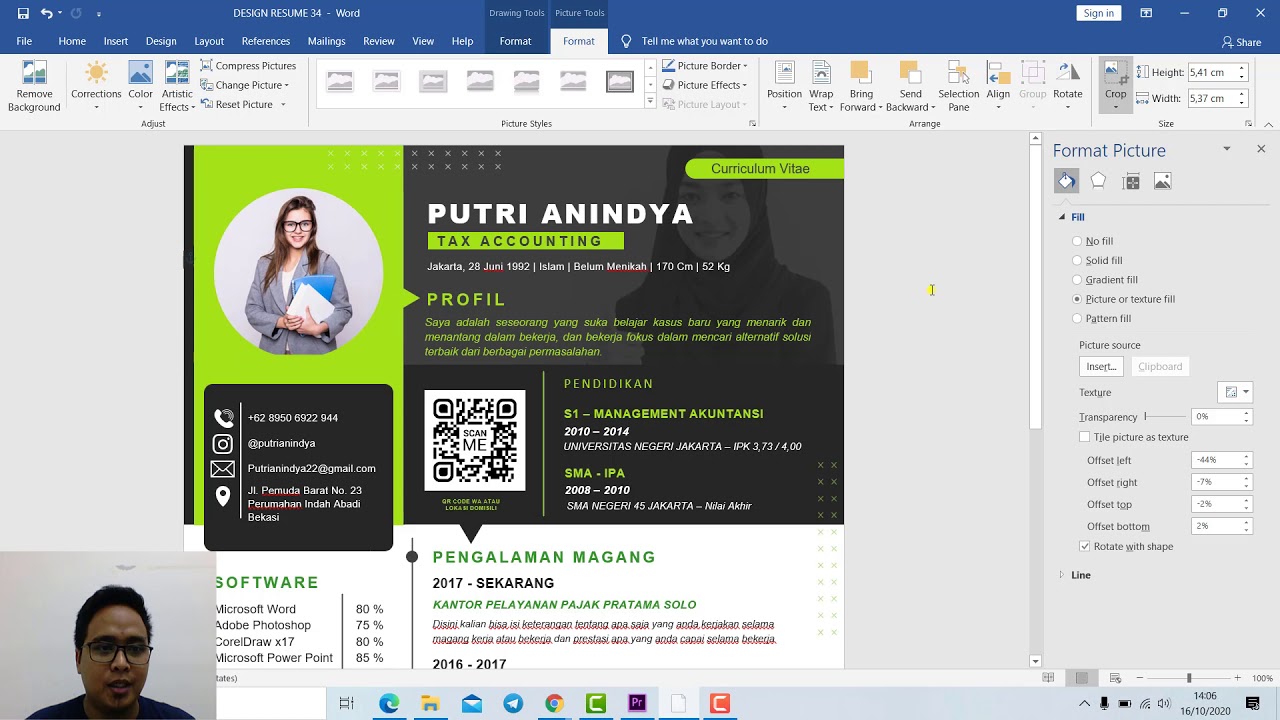The height and width of the screenshot is (720, 1280).
Task: Open the Color adjustment tool
Action: [x=140, y=86]
